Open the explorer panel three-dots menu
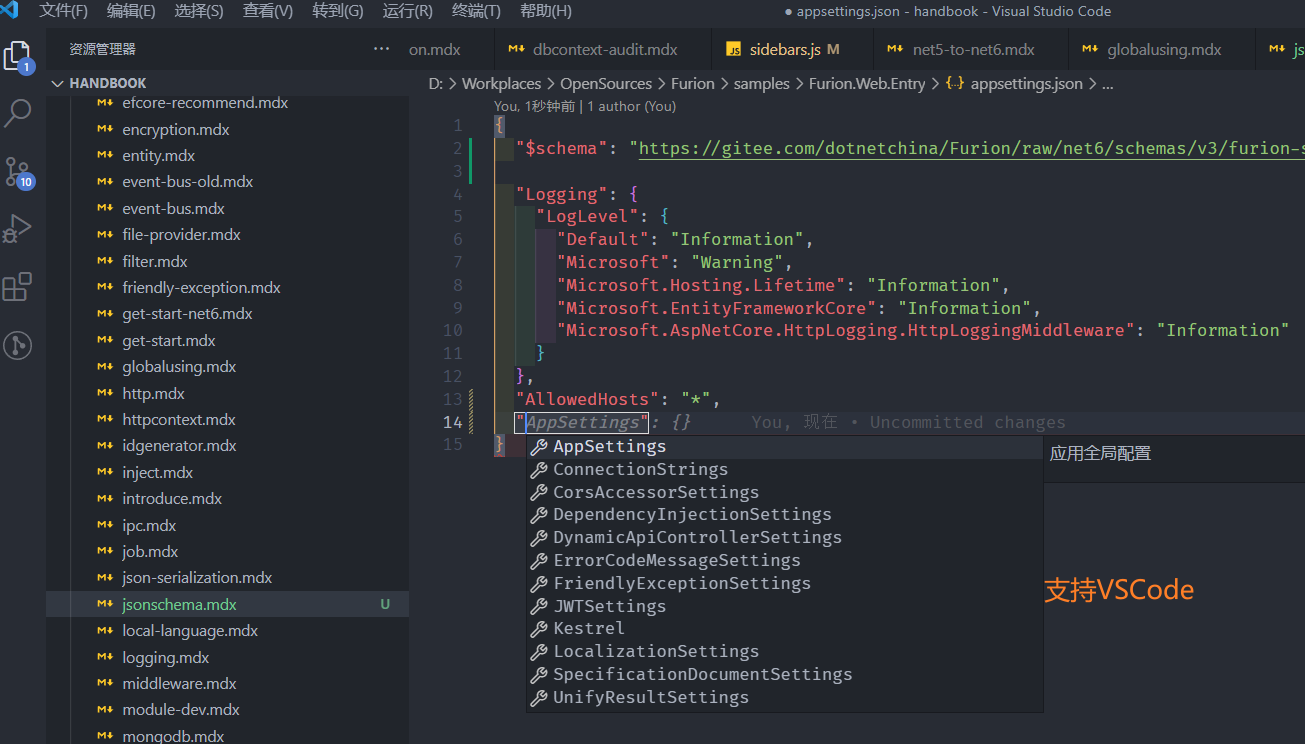1305x744 pixels. [x=381, y=49]
